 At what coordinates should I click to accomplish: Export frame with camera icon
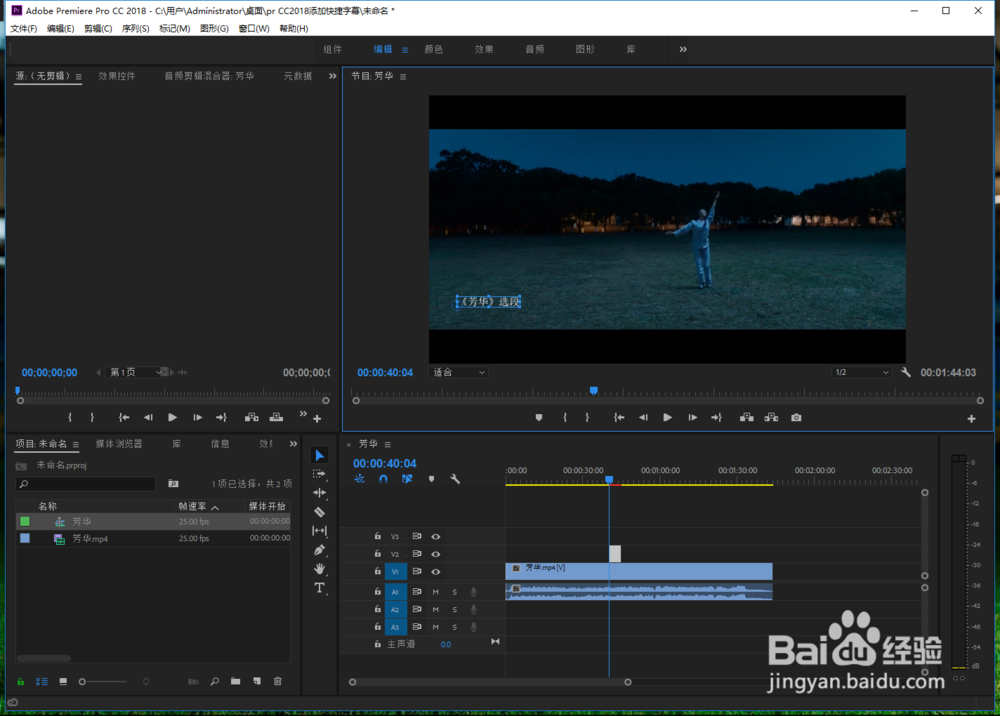coord(797,418)
